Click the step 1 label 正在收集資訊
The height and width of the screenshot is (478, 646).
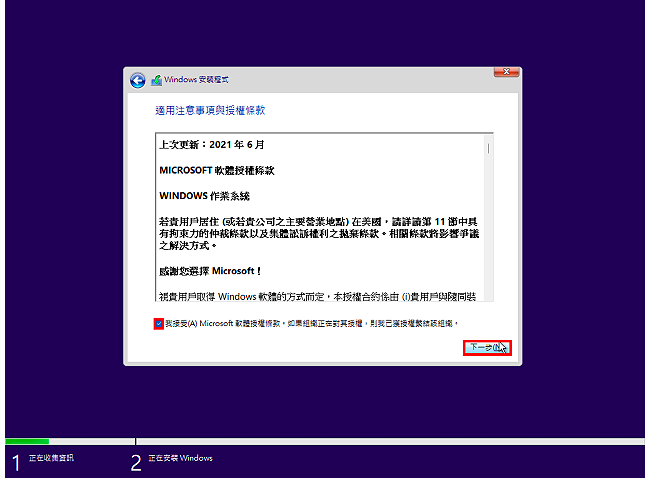tap(51, 458)
